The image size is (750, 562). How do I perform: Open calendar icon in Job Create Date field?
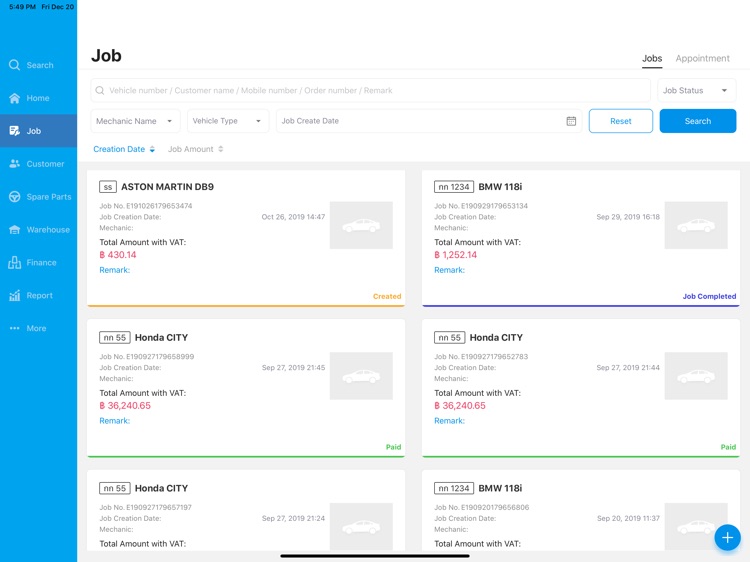[x=571, y=121]
